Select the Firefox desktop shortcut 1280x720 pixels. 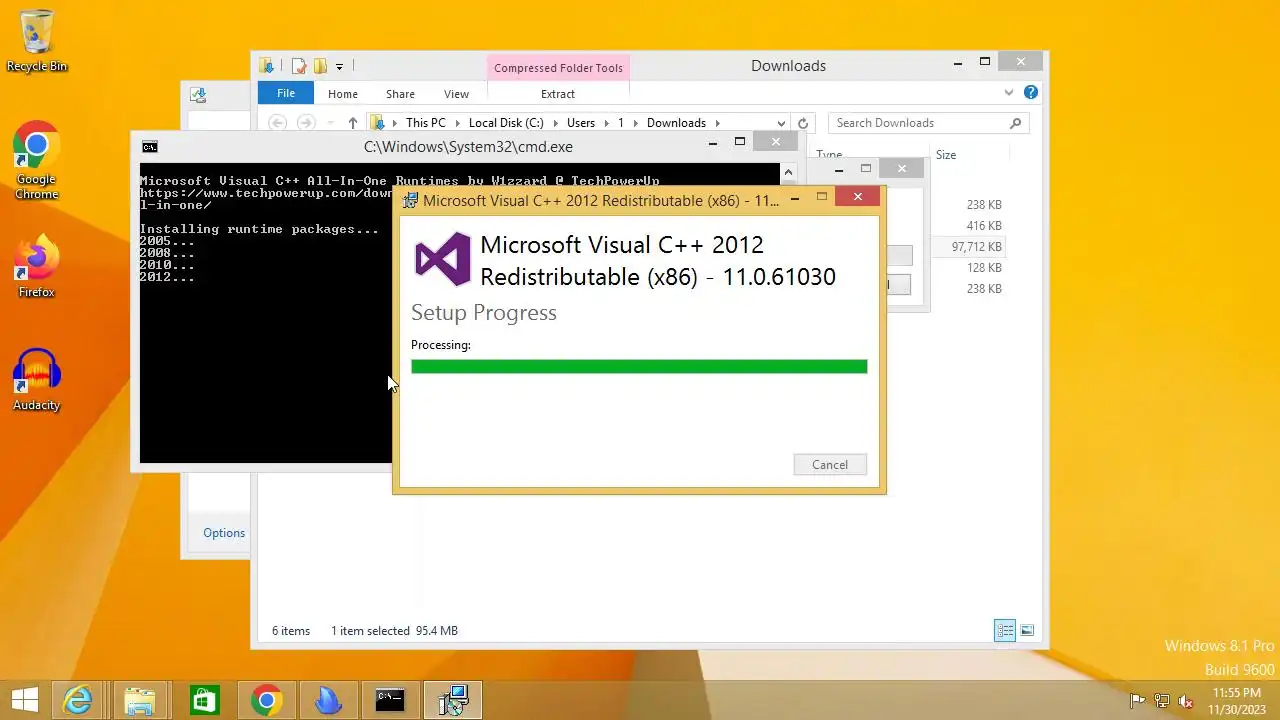click(37, 266)
